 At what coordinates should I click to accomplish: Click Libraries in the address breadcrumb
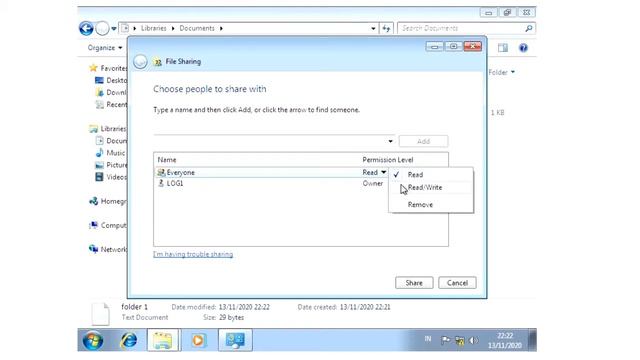[x=153, y=28]
